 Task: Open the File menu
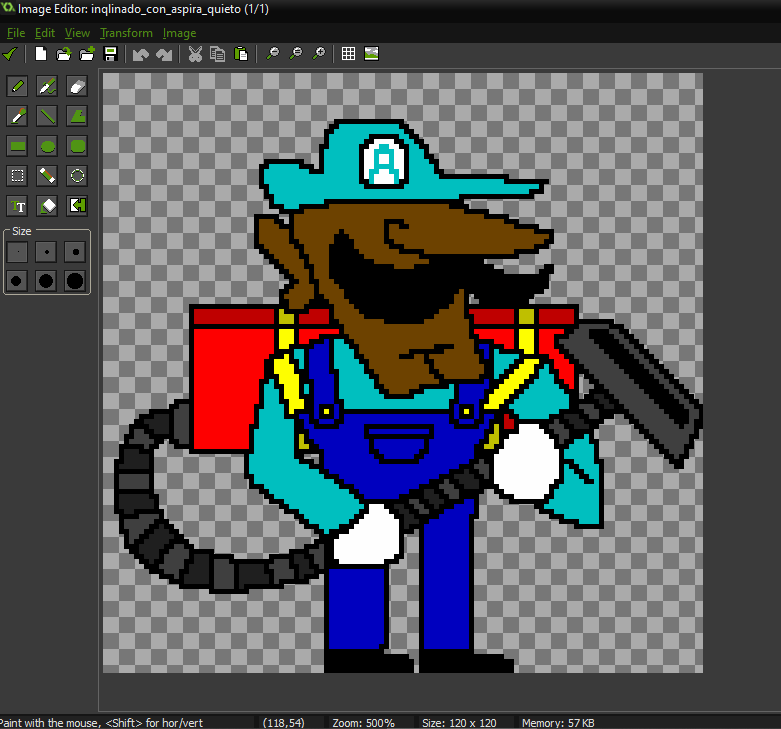pyautogui.click(x=16, y=33)
